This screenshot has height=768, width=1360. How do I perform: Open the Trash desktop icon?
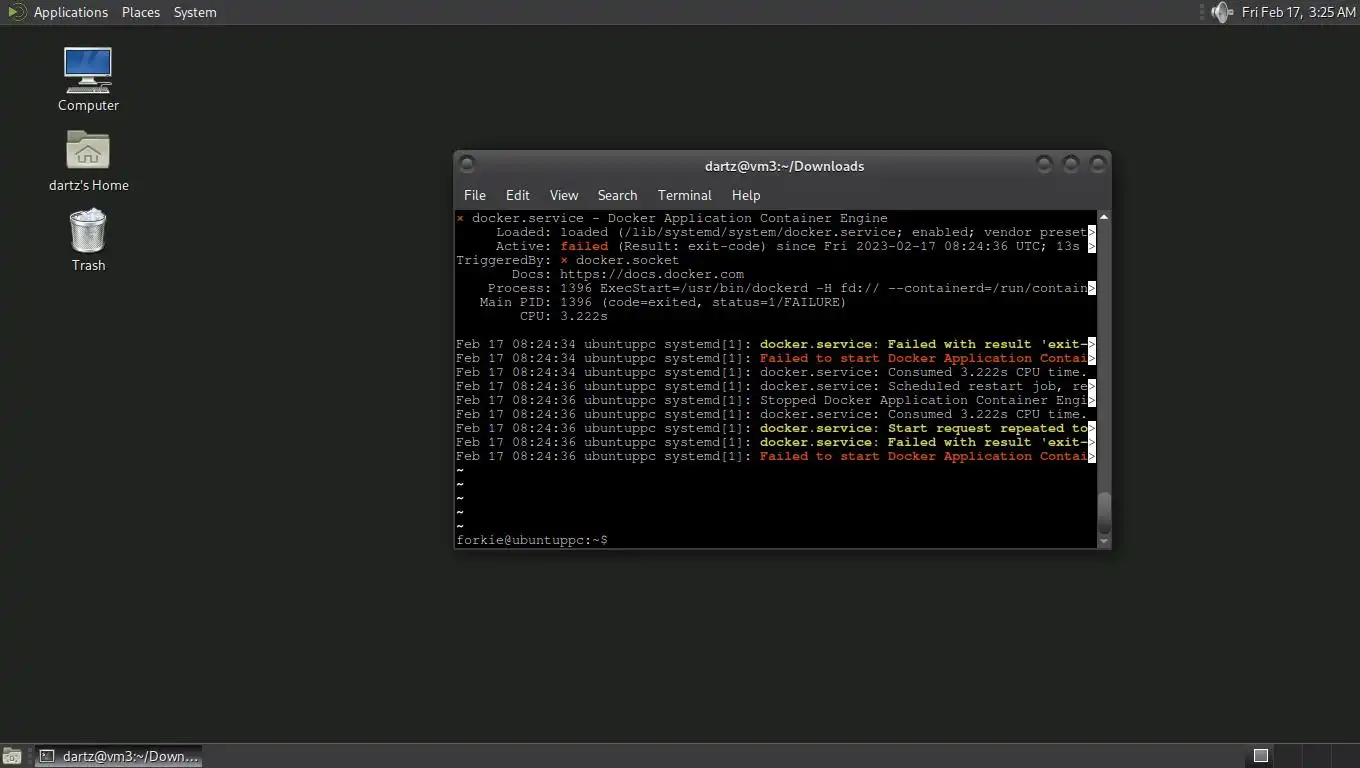[x=88, y=240]
